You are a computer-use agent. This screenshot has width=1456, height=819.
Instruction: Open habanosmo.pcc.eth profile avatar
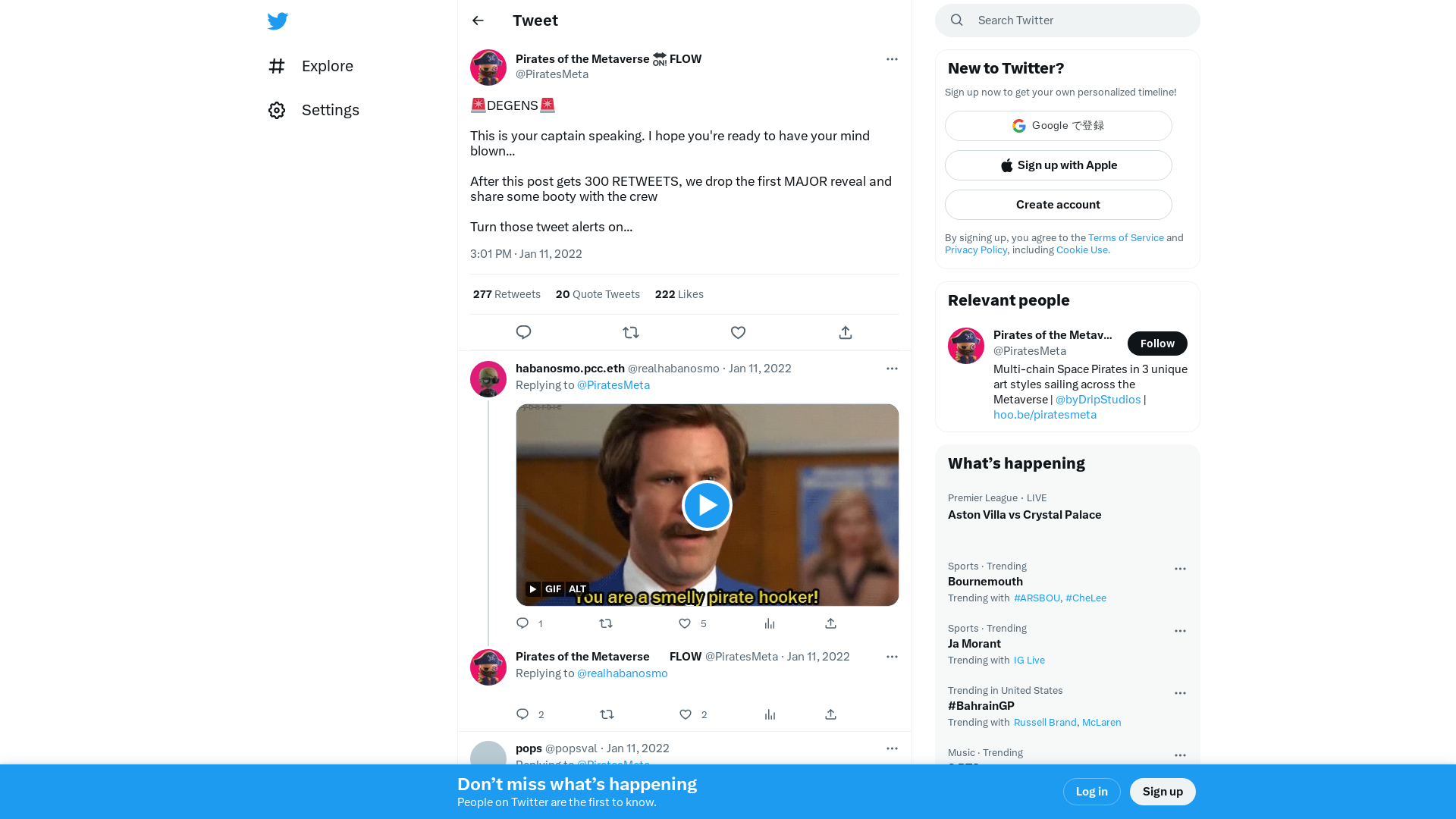point(488,379)
